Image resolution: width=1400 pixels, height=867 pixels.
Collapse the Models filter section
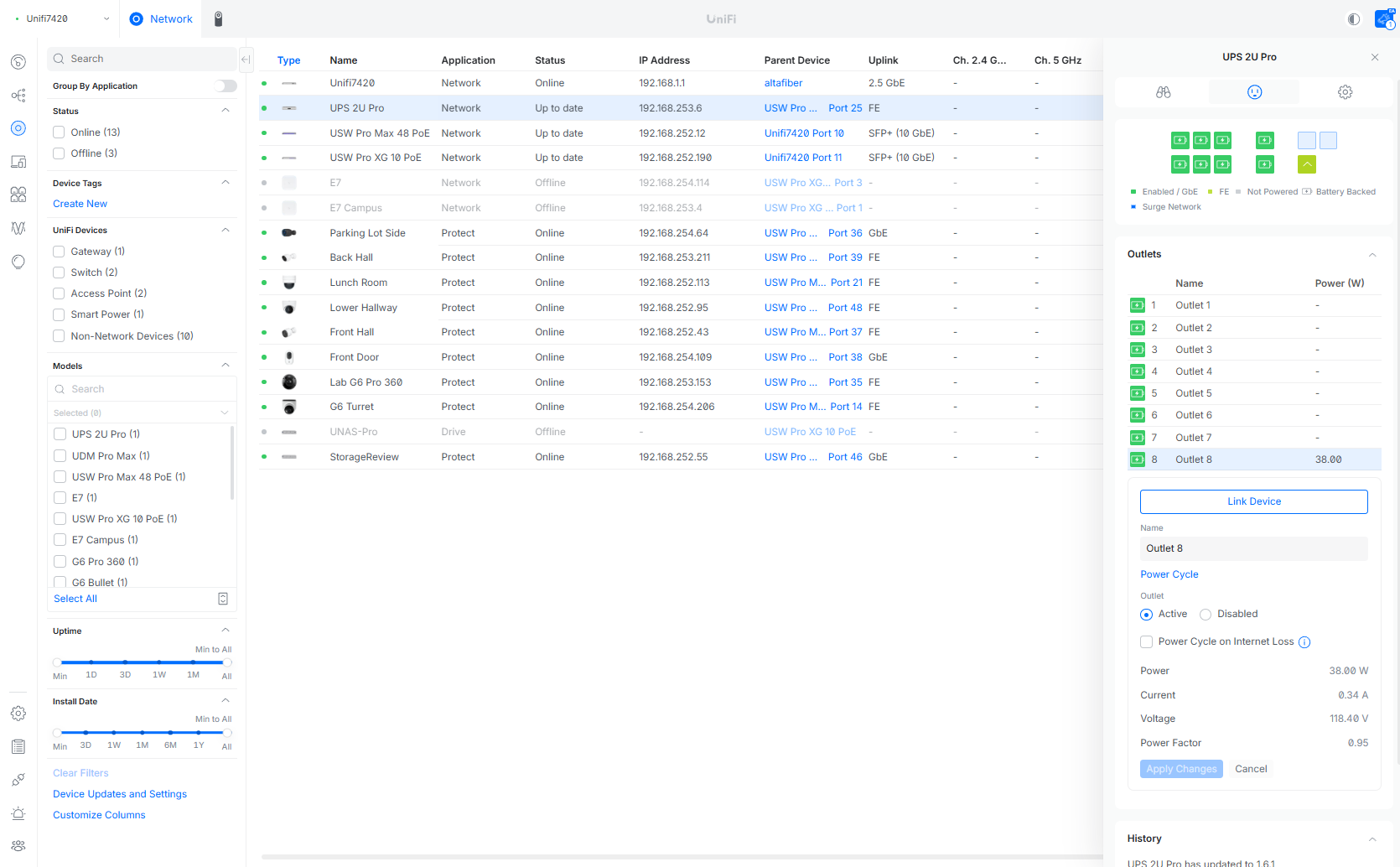226,366
